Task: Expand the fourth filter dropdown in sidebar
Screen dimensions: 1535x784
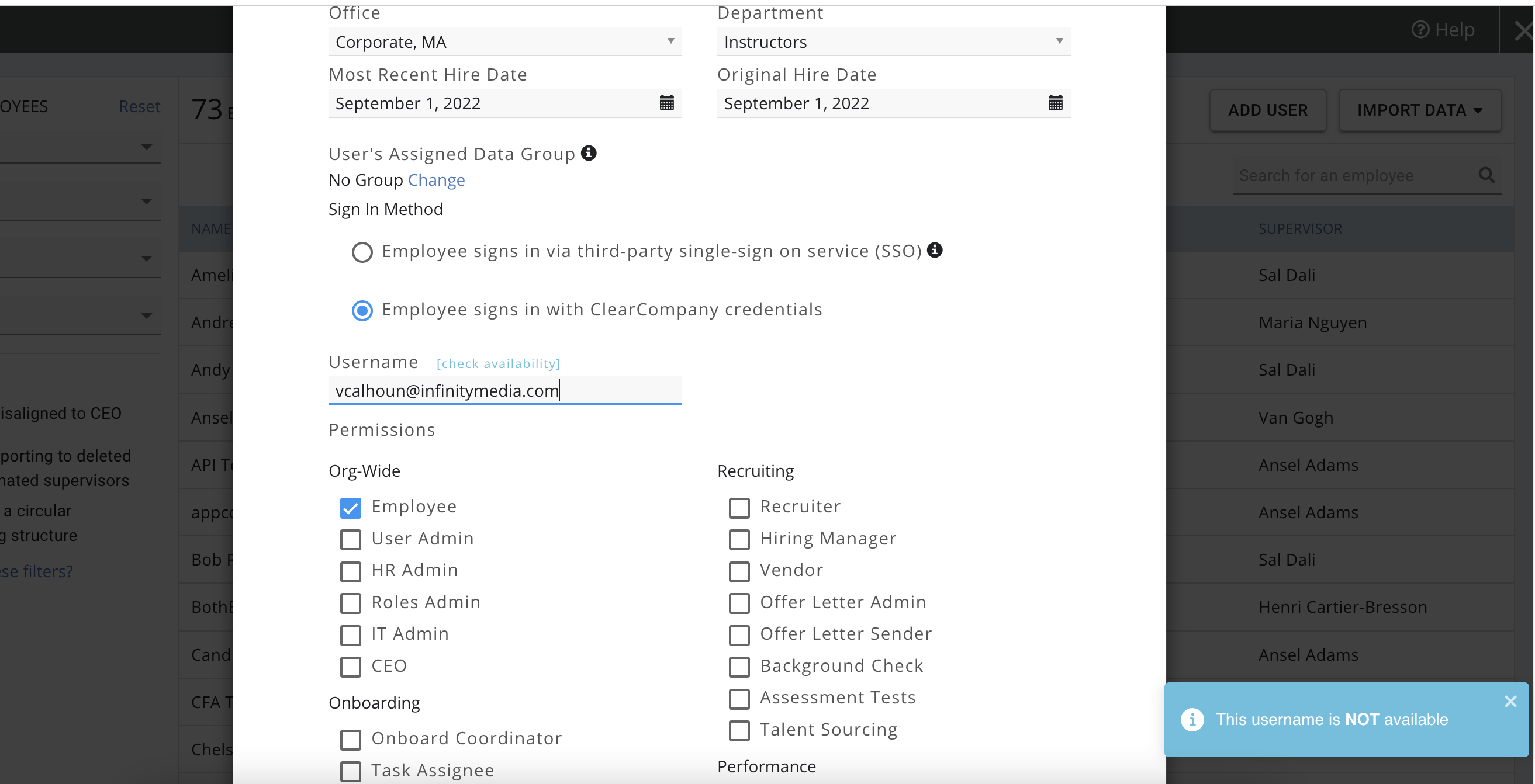Action: (x=80, y=315)
